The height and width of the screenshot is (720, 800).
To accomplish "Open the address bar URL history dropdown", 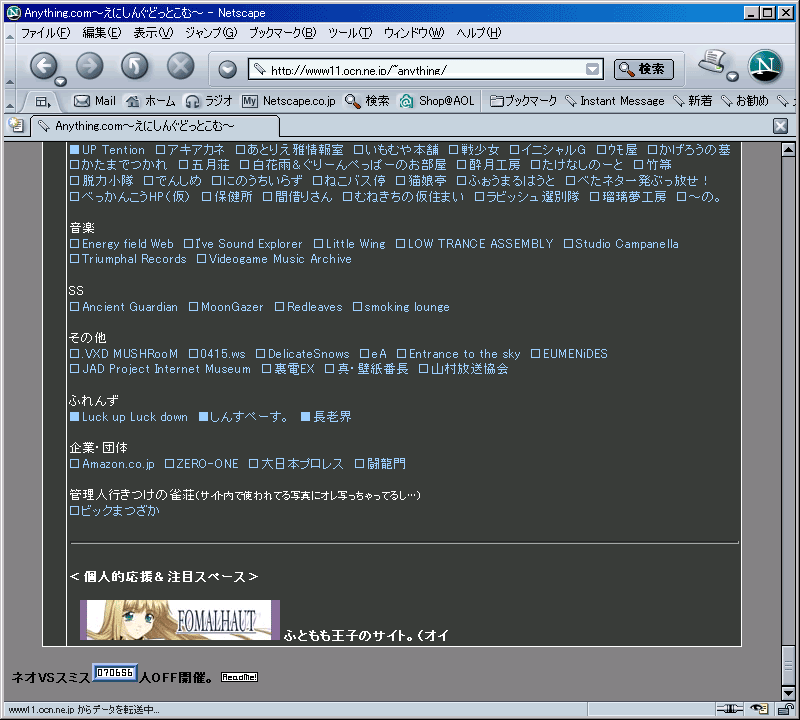I will point(592,69).
